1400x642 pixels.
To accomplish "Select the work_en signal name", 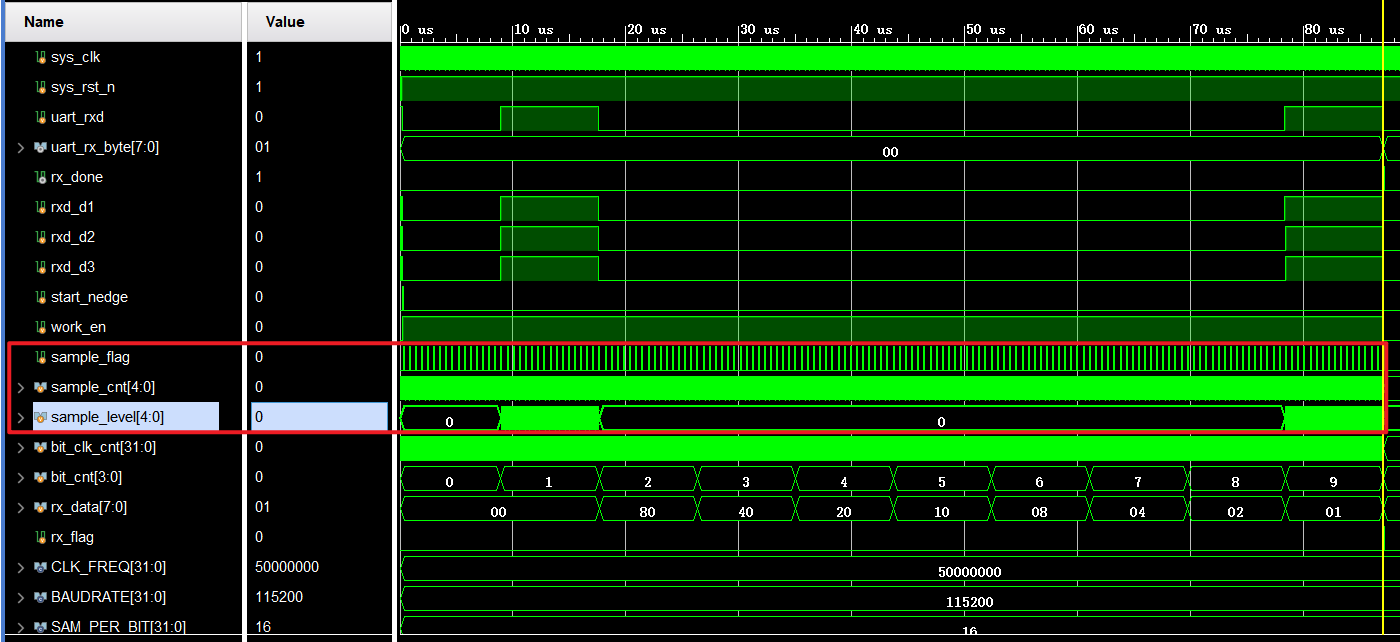I will (78, 327).
